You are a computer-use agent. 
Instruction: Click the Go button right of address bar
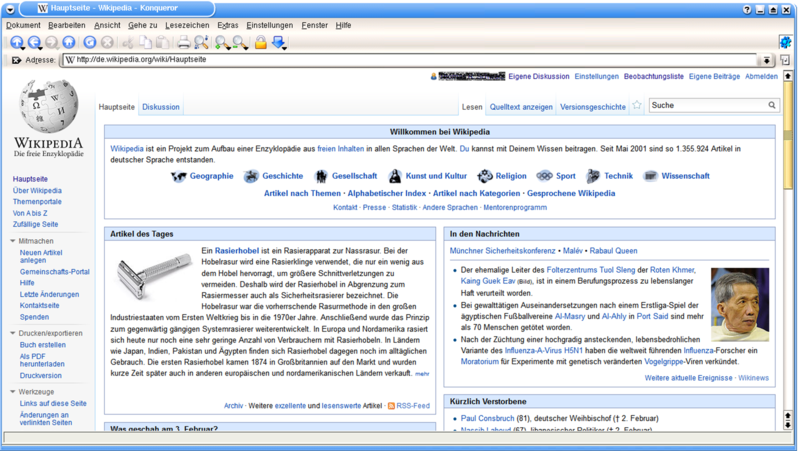785,60
